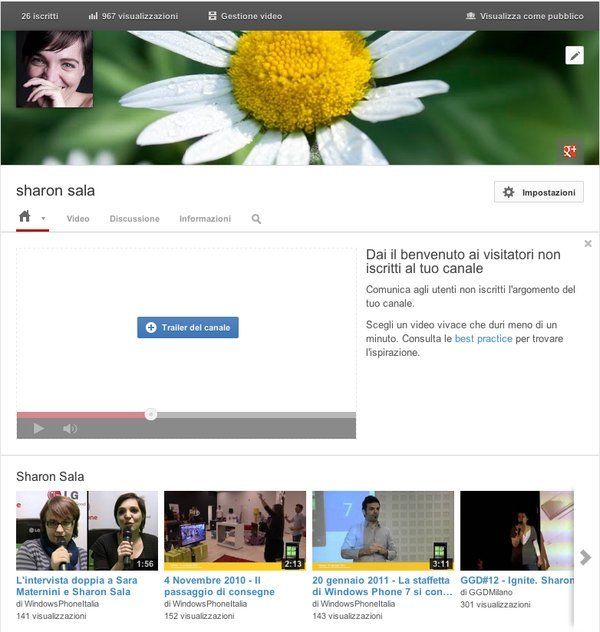Viewport: 600px width, 632px height.
Task: Click the Sharon Sala section heading
Action: (x=50, y=476)
